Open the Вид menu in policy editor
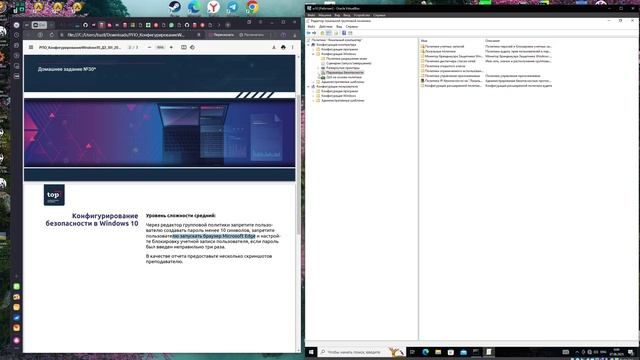This screenshot has width=640, height=360. coord(339,27)
